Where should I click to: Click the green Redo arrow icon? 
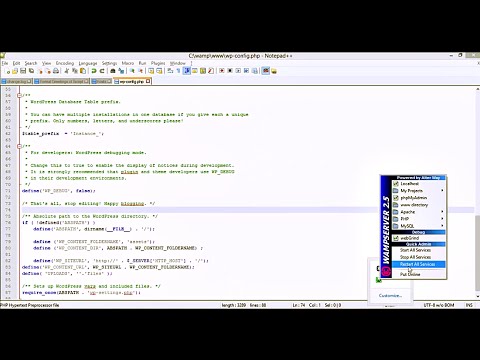point(102,71)
